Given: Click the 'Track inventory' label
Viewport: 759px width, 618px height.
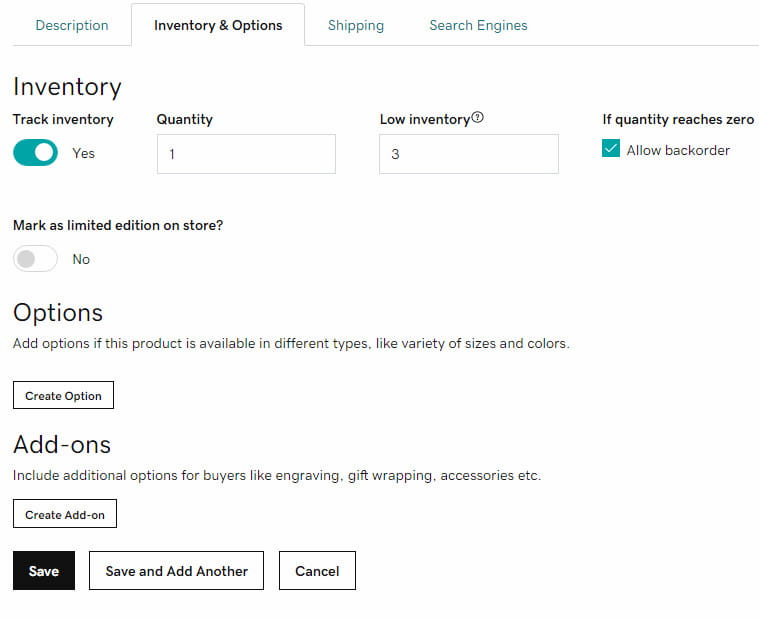Looking at the screenshot, I should 63,120.
